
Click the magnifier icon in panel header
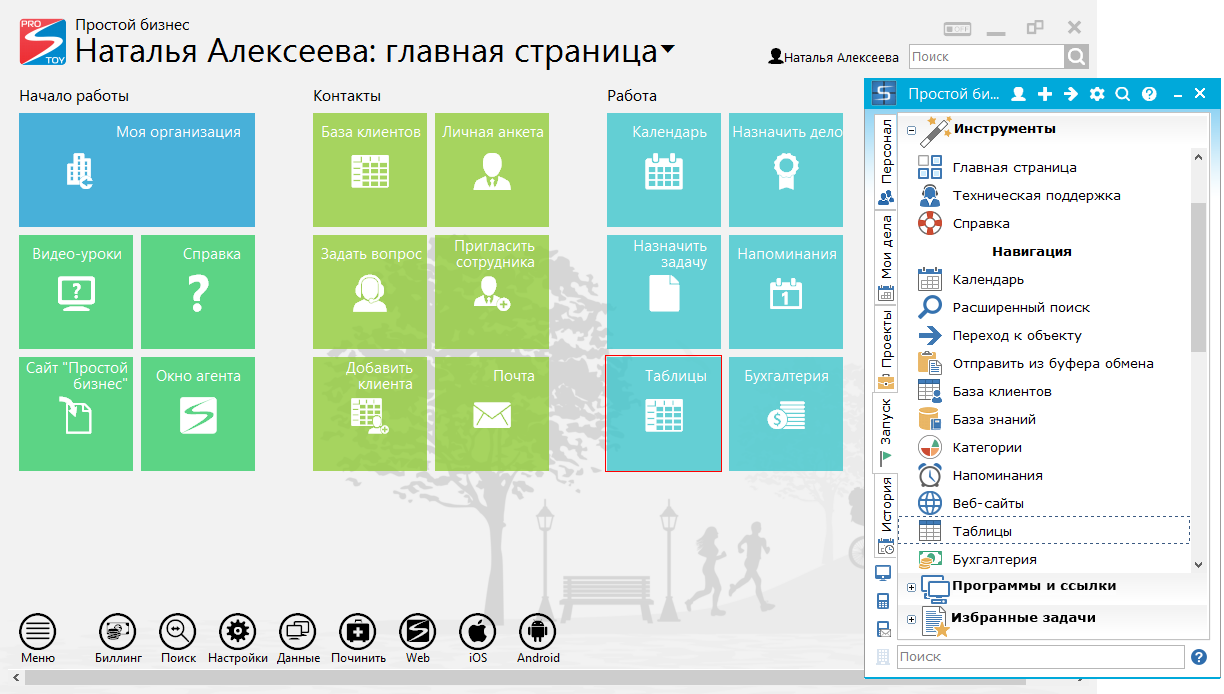coord(1123,94)
